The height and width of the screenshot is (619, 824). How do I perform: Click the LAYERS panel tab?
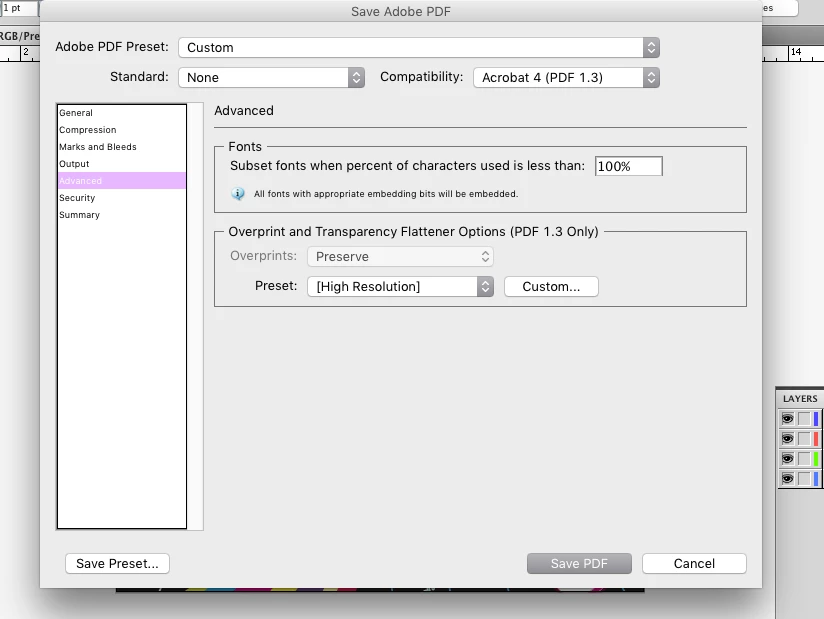coord(800,399)
